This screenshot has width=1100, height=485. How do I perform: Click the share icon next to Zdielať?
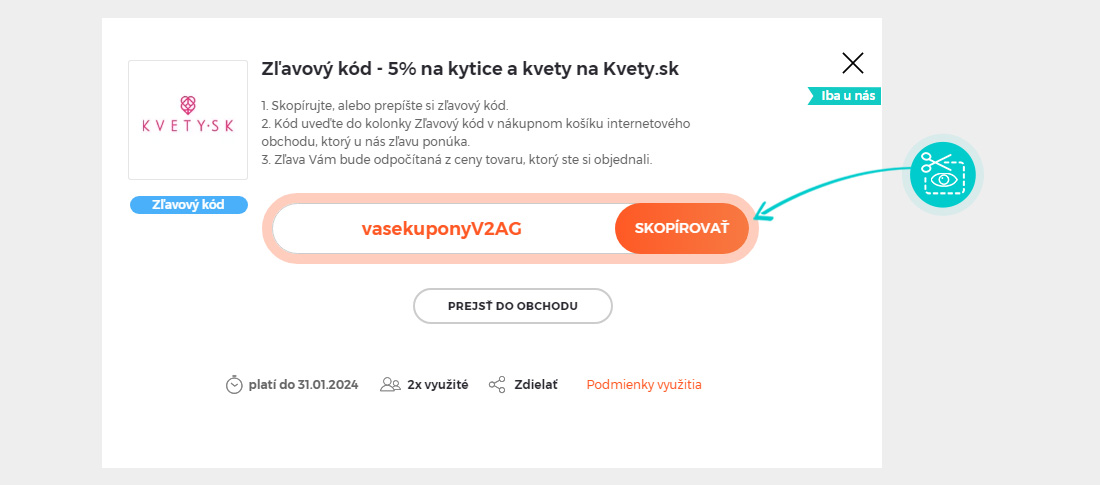(497, 385)
